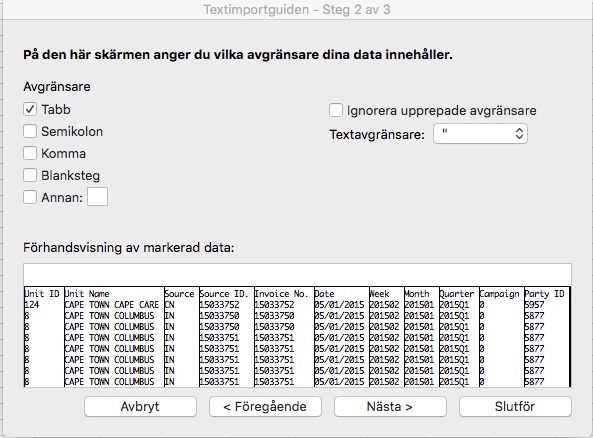Click the Party ID preview column
The height and width of the screenshot is (438, 593).
pos(547,337)
